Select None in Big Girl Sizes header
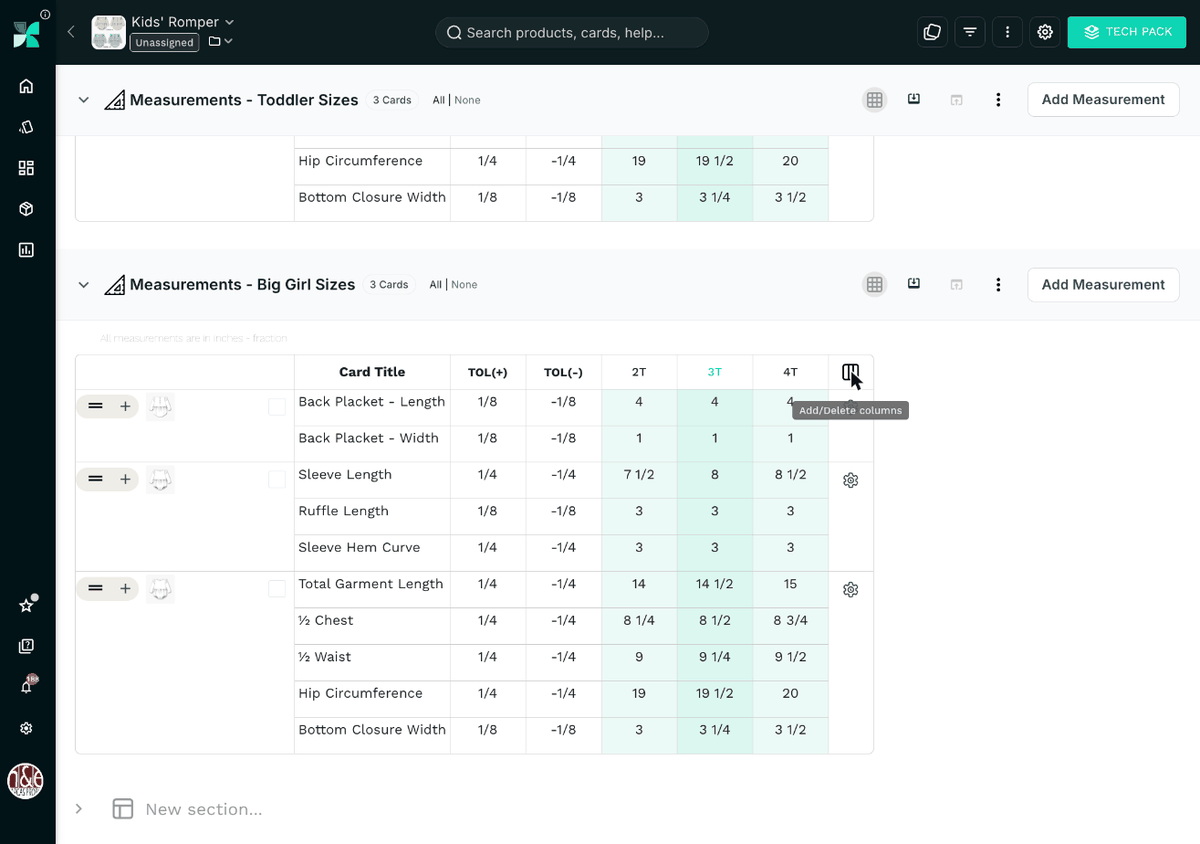 pyautogui.click(x=464, y=285)
